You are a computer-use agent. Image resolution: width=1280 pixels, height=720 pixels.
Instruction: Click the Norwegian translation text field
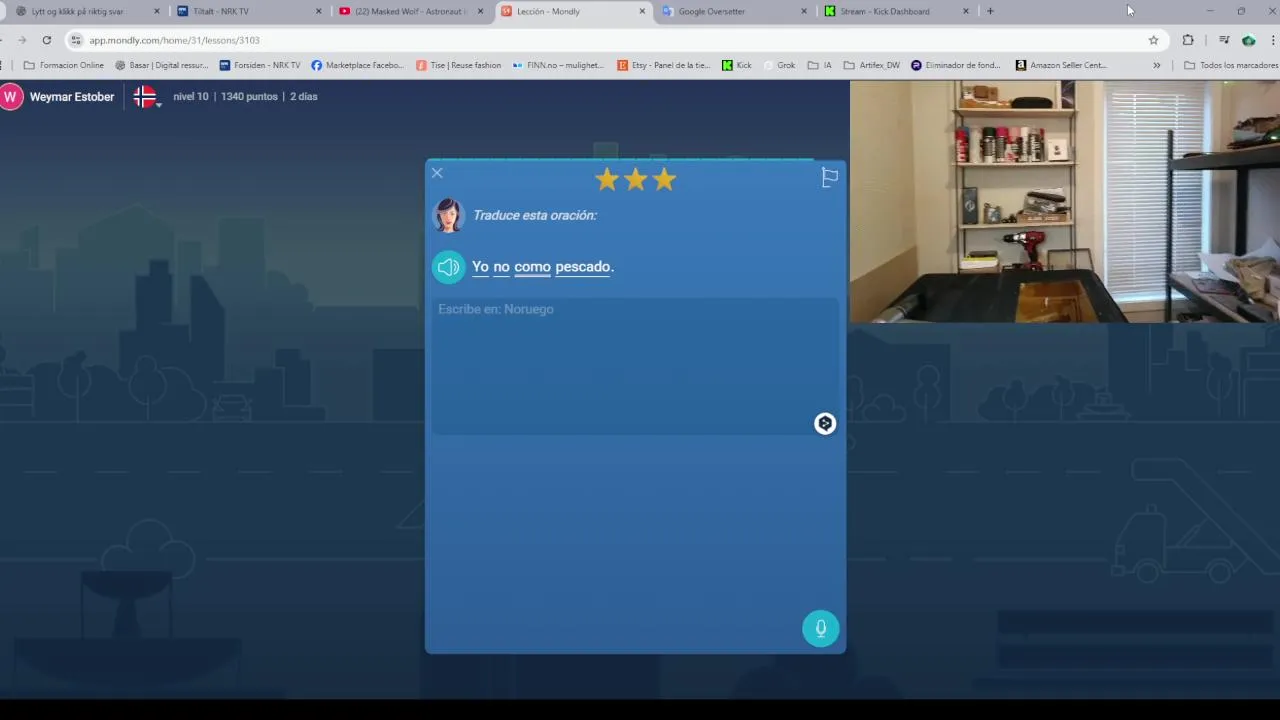635,366
